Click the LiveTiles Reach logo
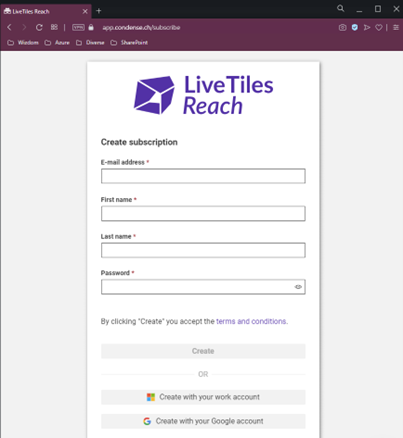 pos(203,95)
